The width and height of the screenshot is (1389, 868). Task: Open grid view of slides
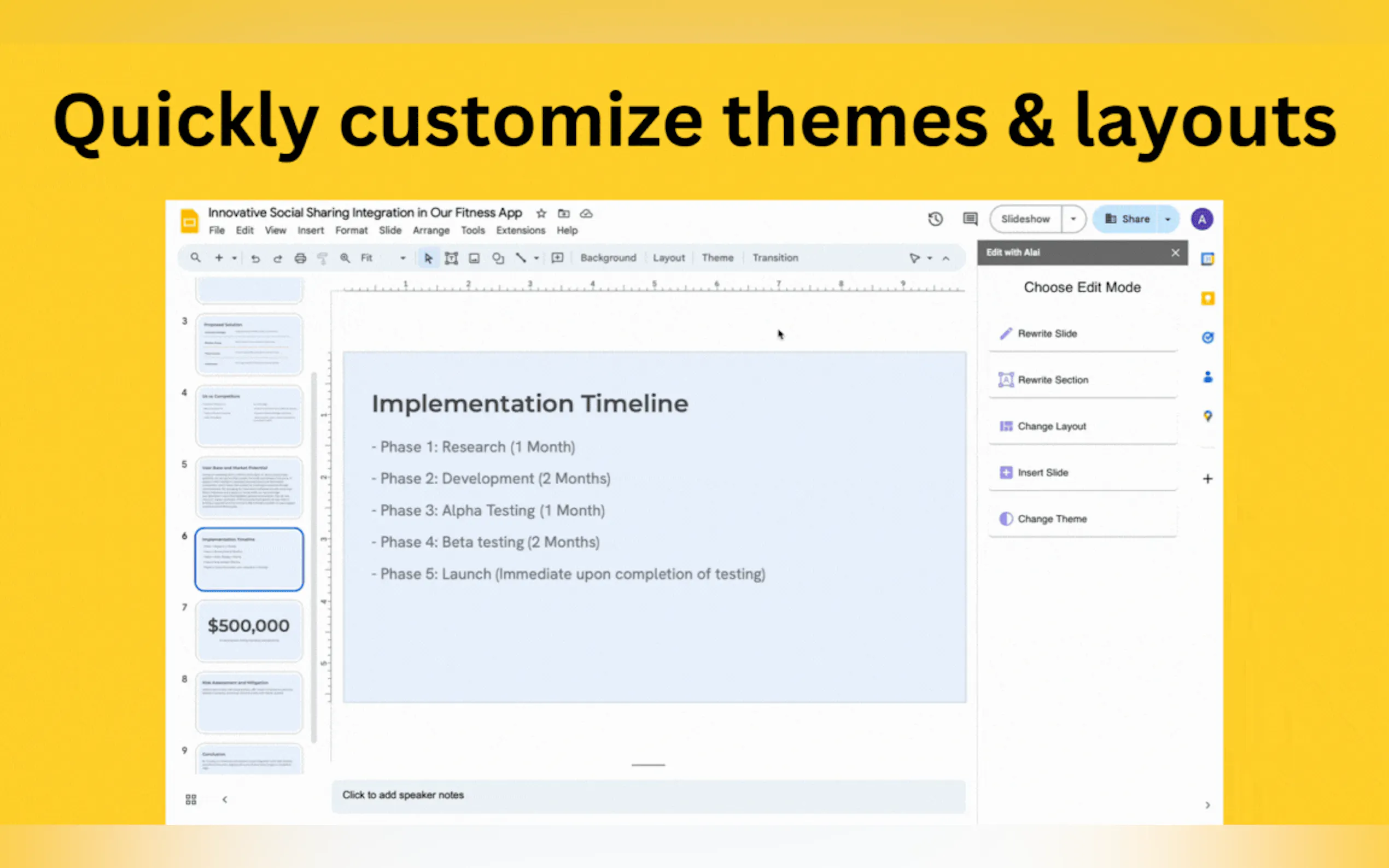pyautogui.click(x=191, y=799)
